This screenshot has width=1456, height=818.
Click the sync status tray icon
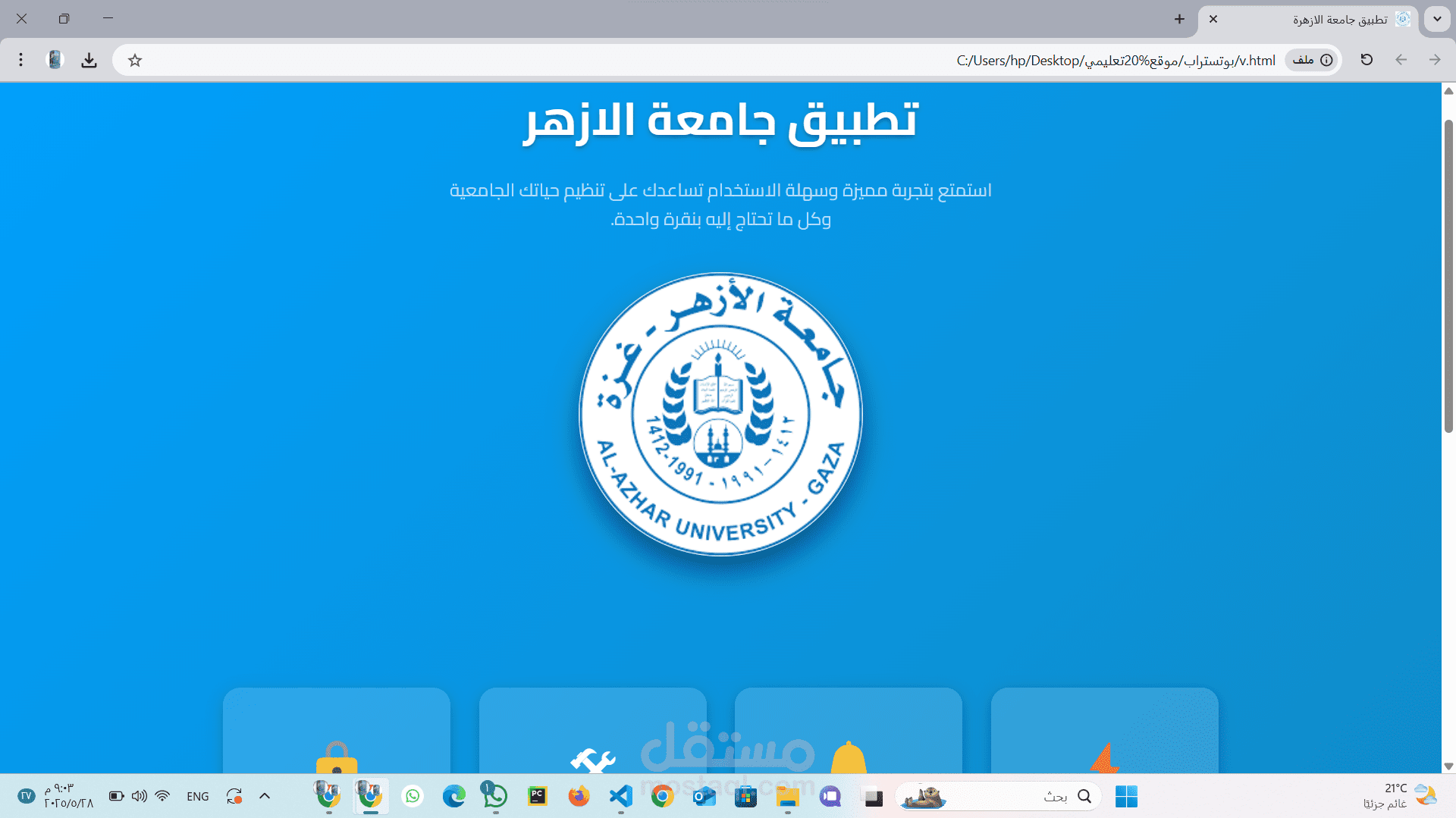click(x=234, y=796)
